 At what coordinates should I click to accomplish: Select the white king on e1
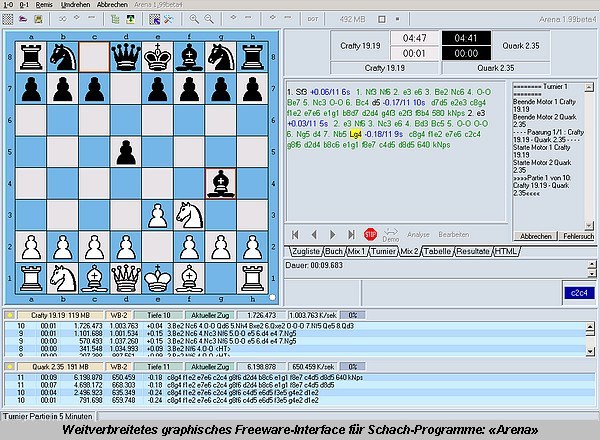(157, 278)
